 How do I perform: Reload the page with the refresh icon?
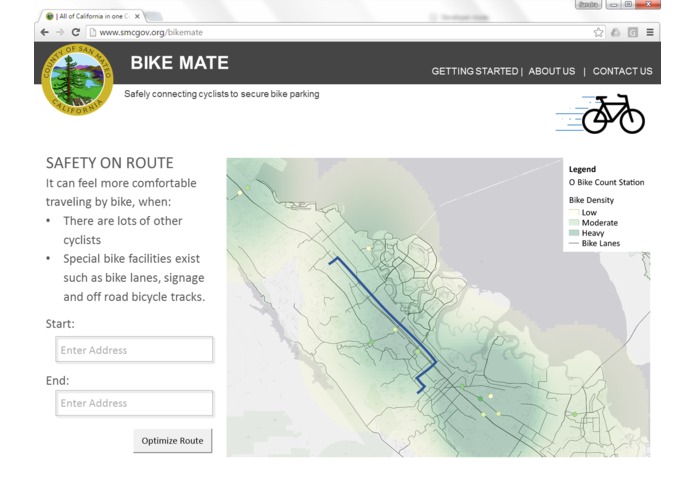(76, 32)
